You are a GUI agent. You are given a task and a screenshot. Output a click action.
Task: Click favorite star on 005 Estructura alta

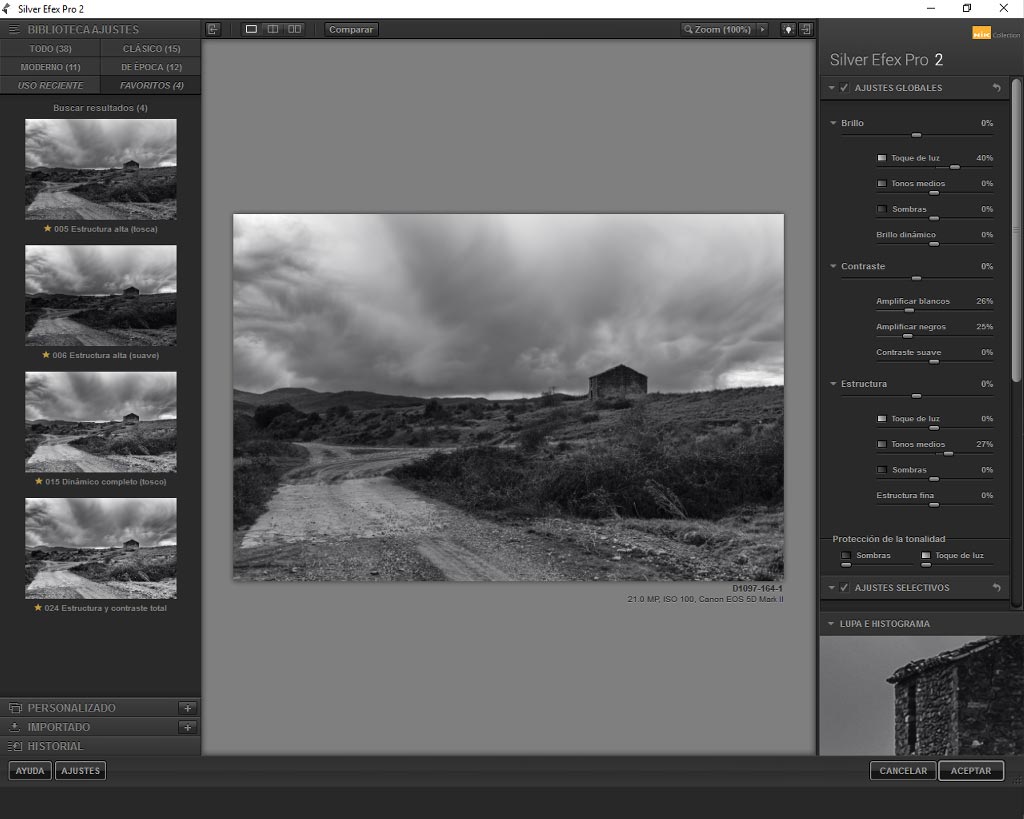pyautogui.click(x=48, y=229)
